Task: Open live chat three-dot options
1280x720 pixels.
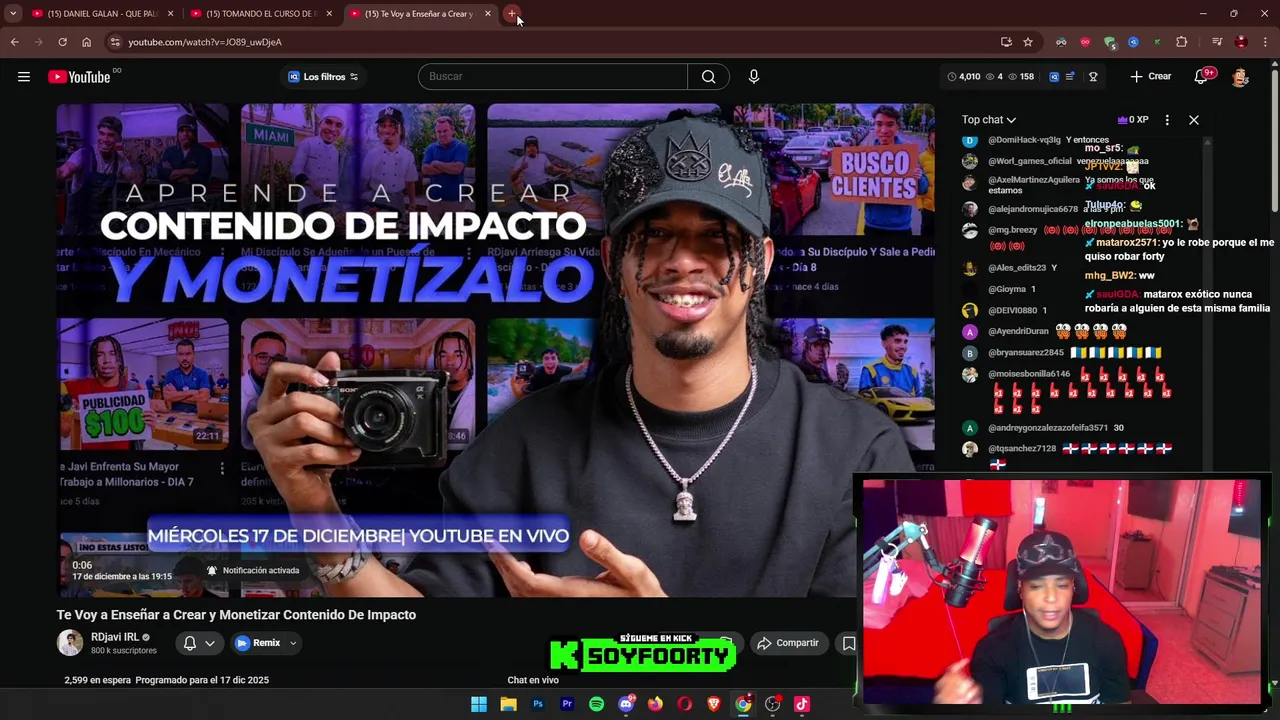Action: tap(1167, 120)
